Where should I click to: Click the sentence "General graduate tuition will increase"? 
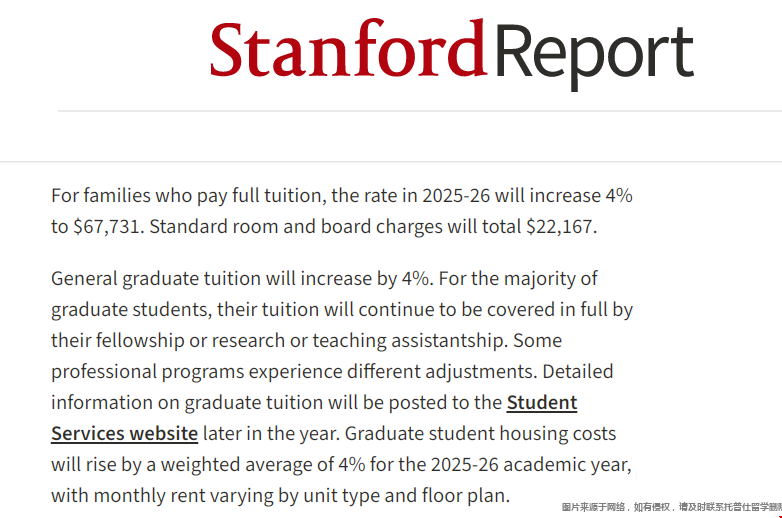242,278
